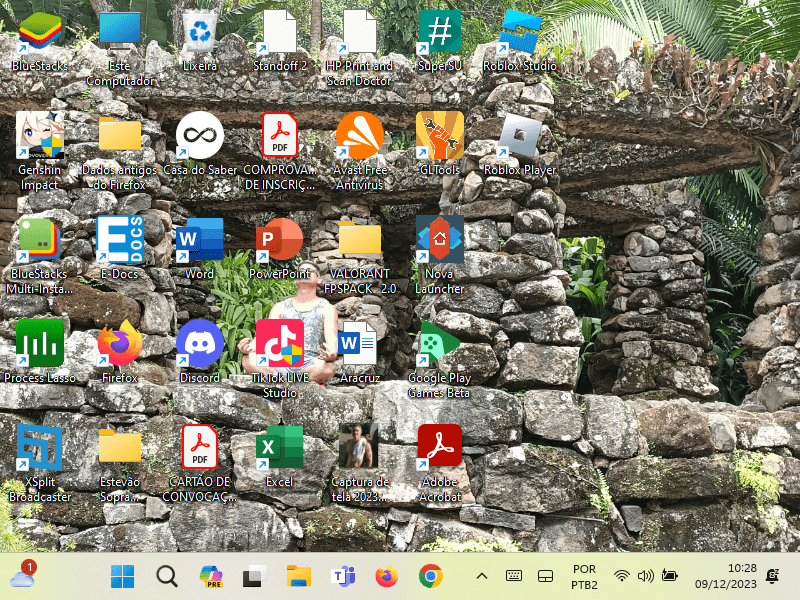This screenshot has height=600, width=800.
Task: Launch the Roblox Player shortcut
Action: (x=519, y=136)
